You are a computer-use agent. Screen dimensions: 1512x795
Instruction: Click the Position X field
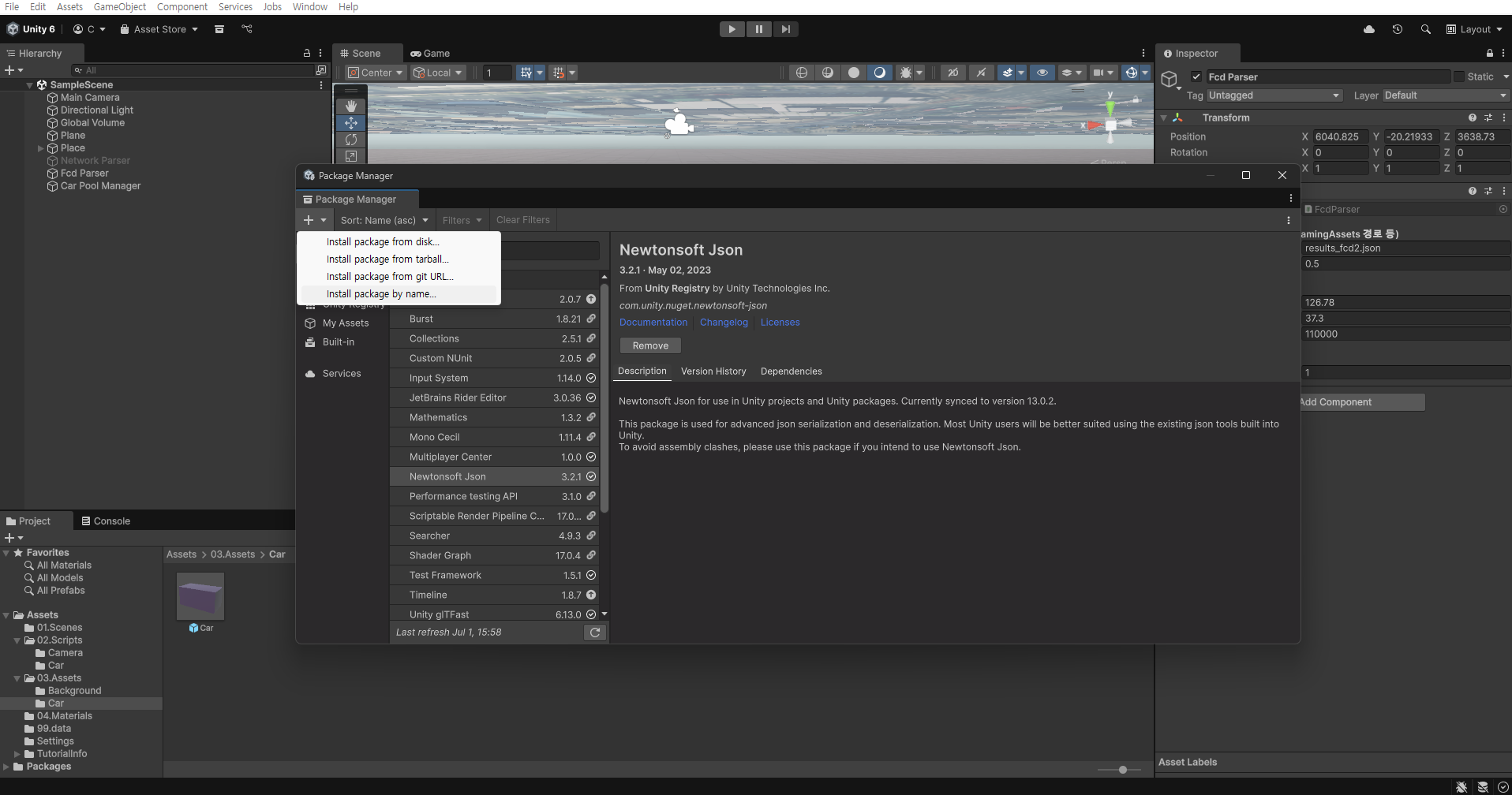[x=1341, y=136]
